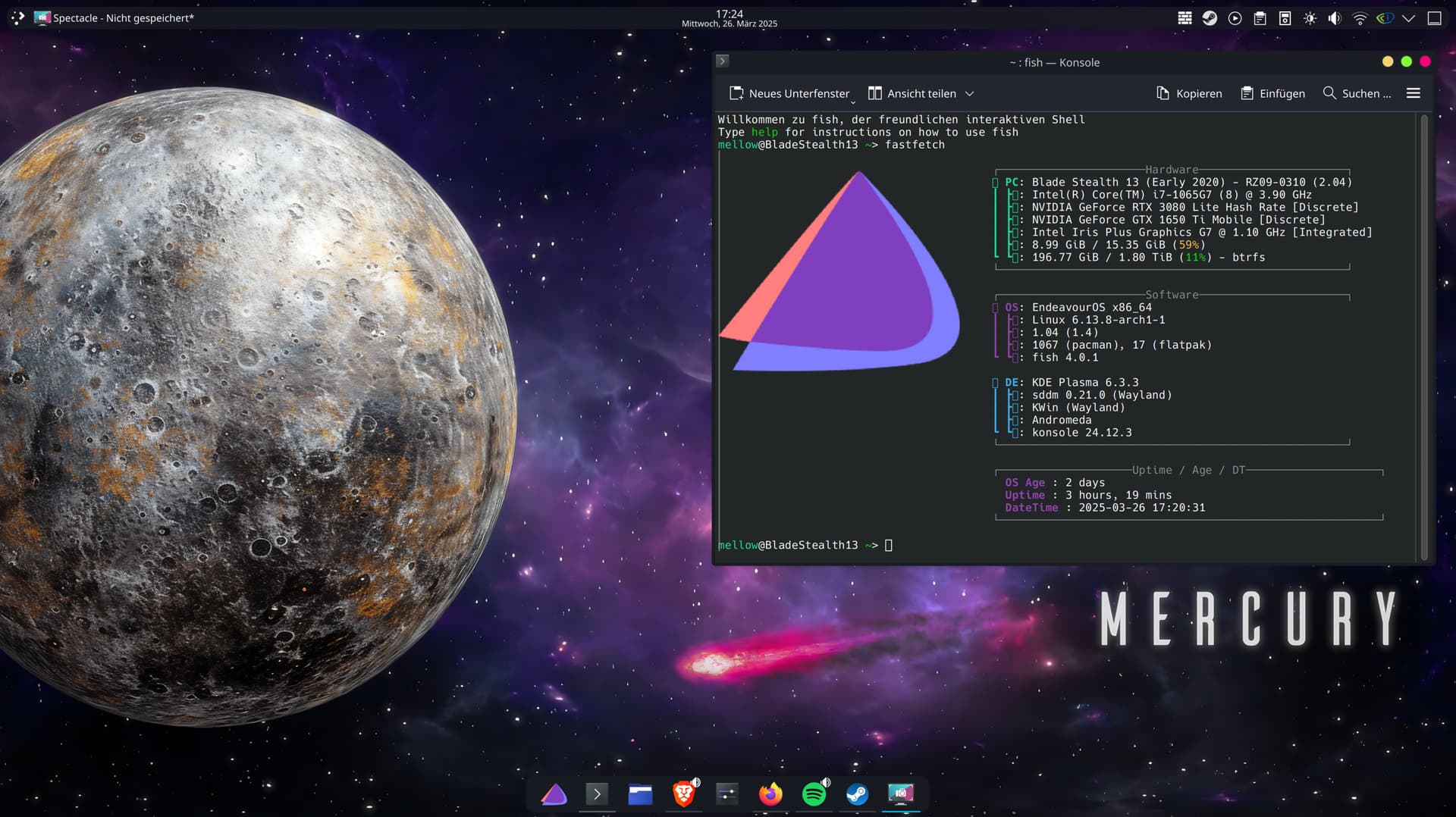Click the 'Intel Iris Plus Graphics G7' line
Screen dimensions: 1456x817
pyautogui.click(x=1202, y=232)
